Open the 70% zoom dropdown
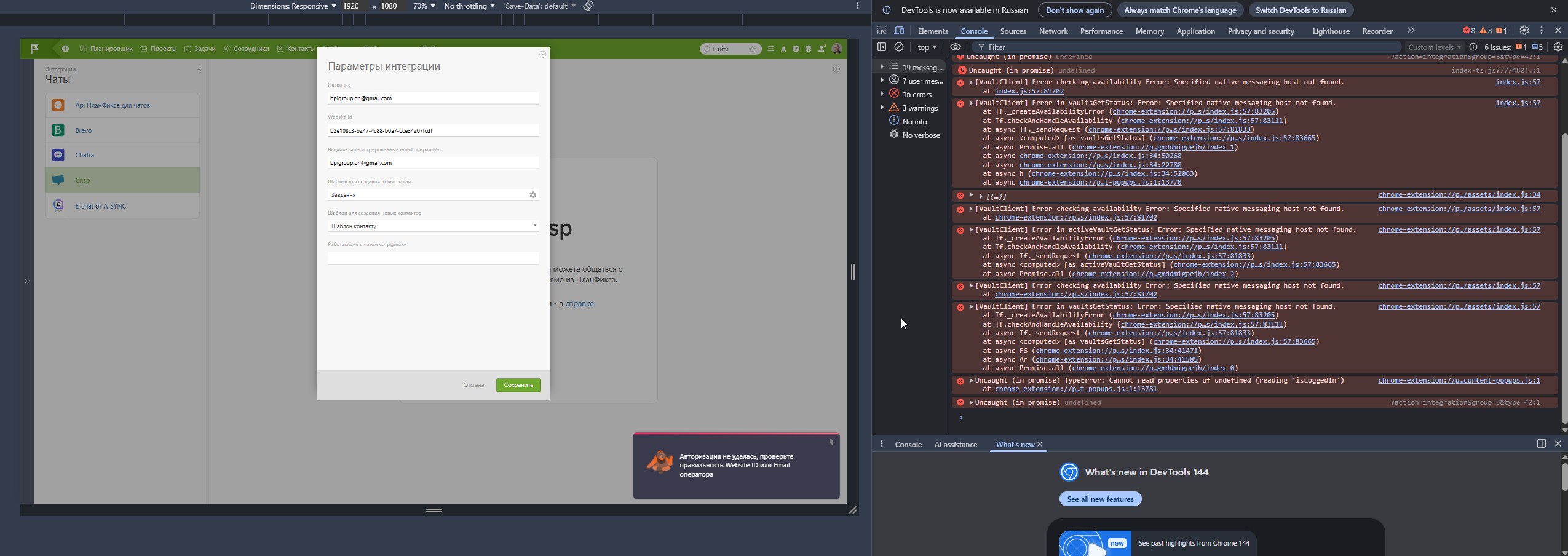The height and width of the screenshot is (556, 1568). click(424, 6)
